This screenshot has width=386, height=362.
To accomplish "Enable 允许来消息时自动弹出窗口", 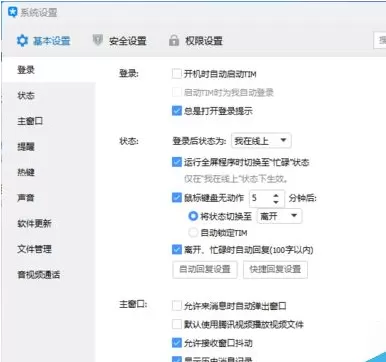I will pyautogui.click(x=177, y=306).
